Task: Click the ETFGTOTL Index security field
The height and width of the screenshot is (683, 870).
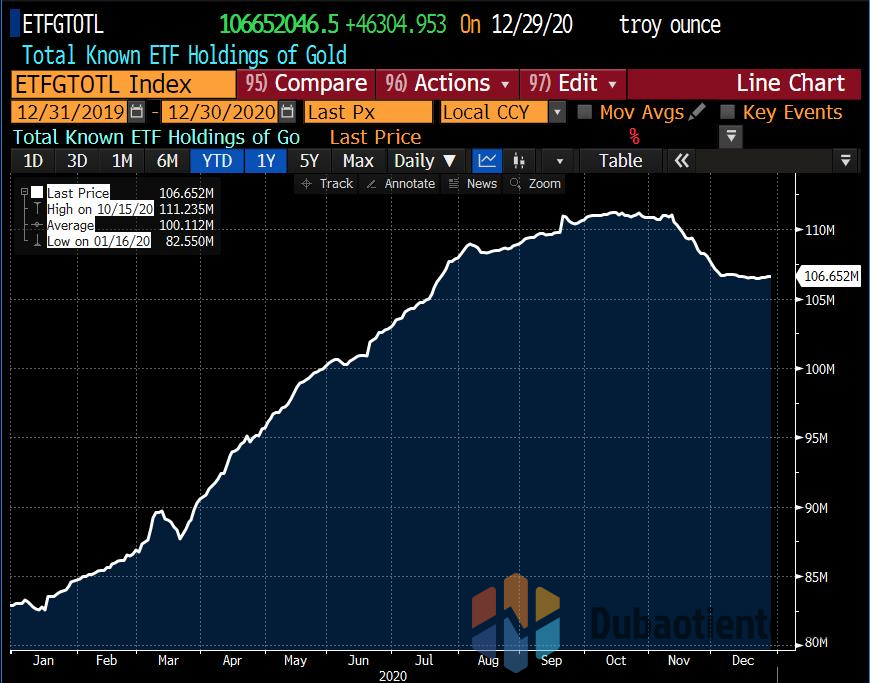Action: pyautogui.click(x=123, y=84)
